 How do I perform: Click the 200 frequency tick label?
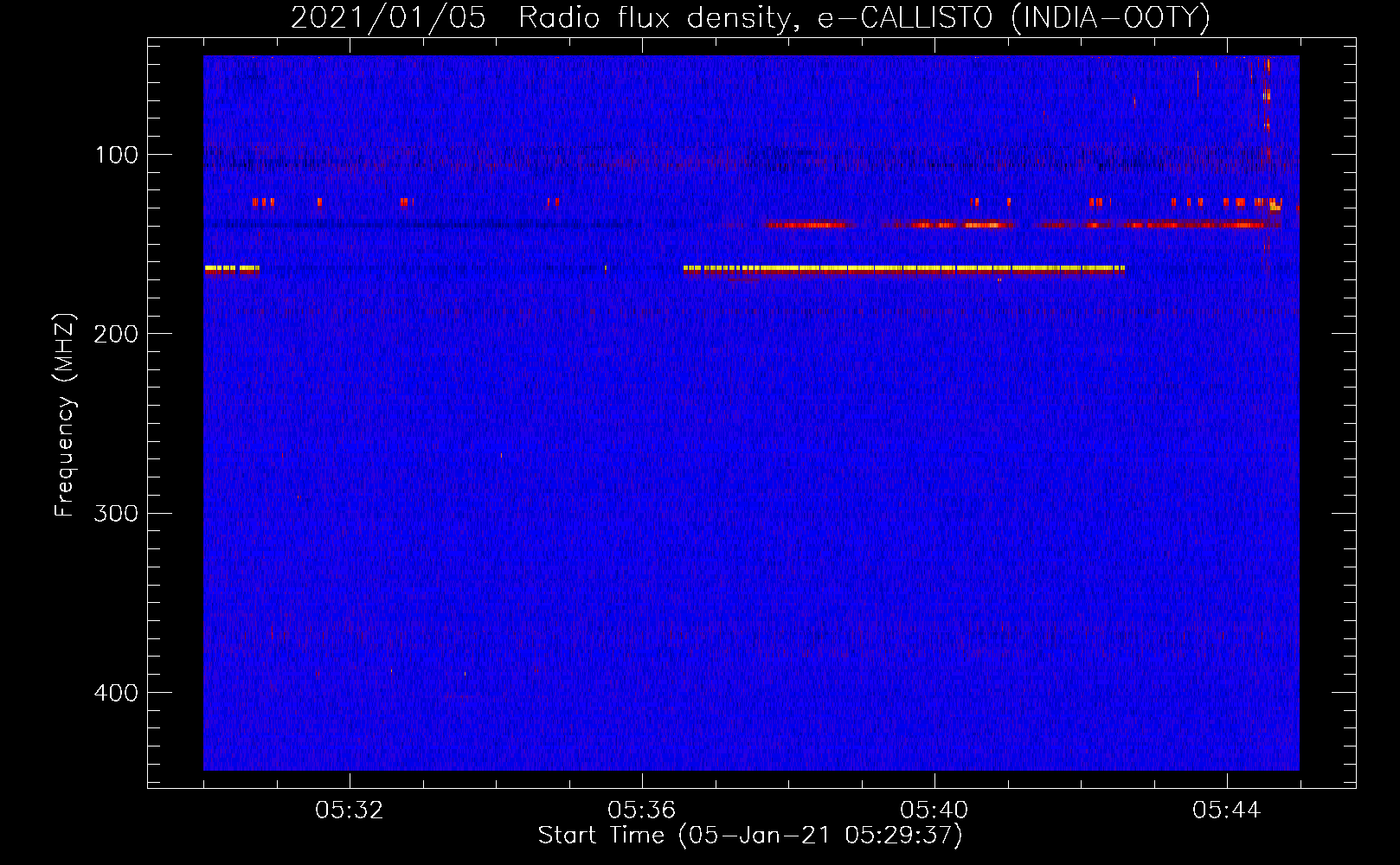pos(116,334)
